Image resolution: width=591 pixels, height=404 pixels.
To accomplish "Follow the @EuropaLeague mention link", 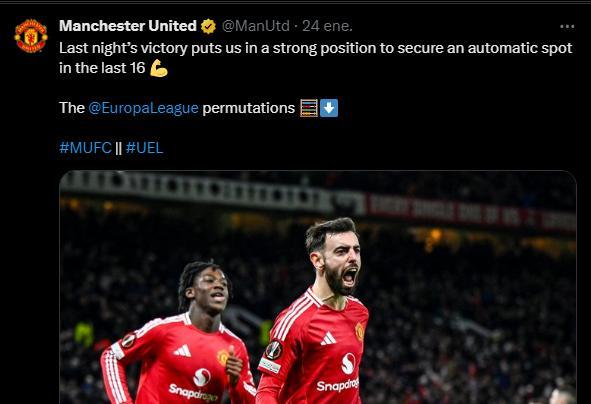I will (143, 108).
